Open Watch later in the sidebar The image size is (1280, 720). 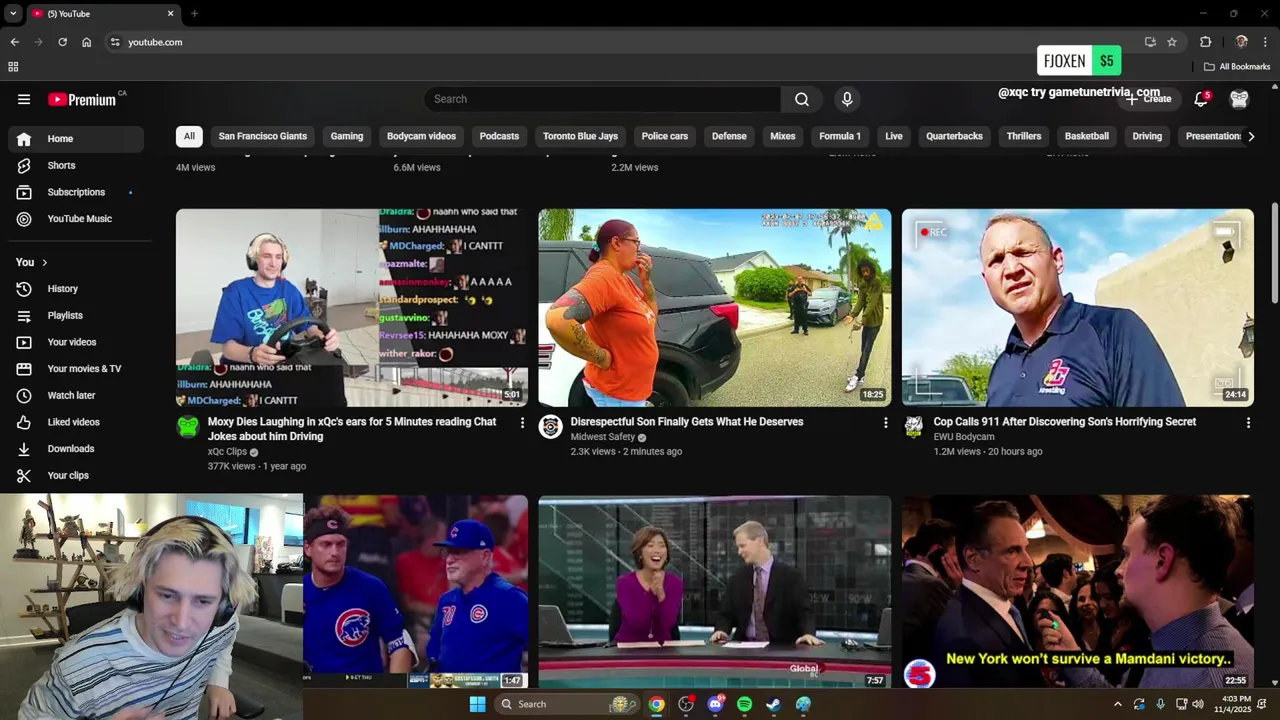(76, 395)
